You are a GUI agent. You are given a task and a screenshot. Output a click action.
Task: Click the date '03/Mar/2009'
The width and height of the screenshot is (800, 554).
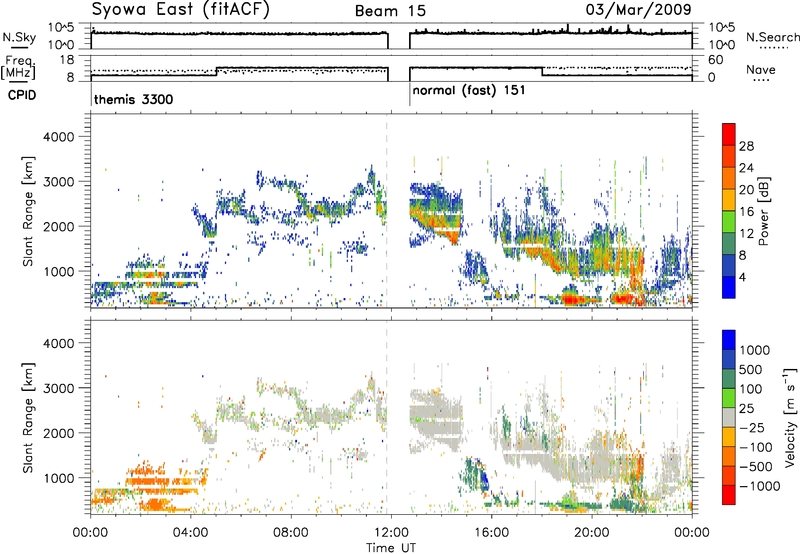click(x=638, y=9)
